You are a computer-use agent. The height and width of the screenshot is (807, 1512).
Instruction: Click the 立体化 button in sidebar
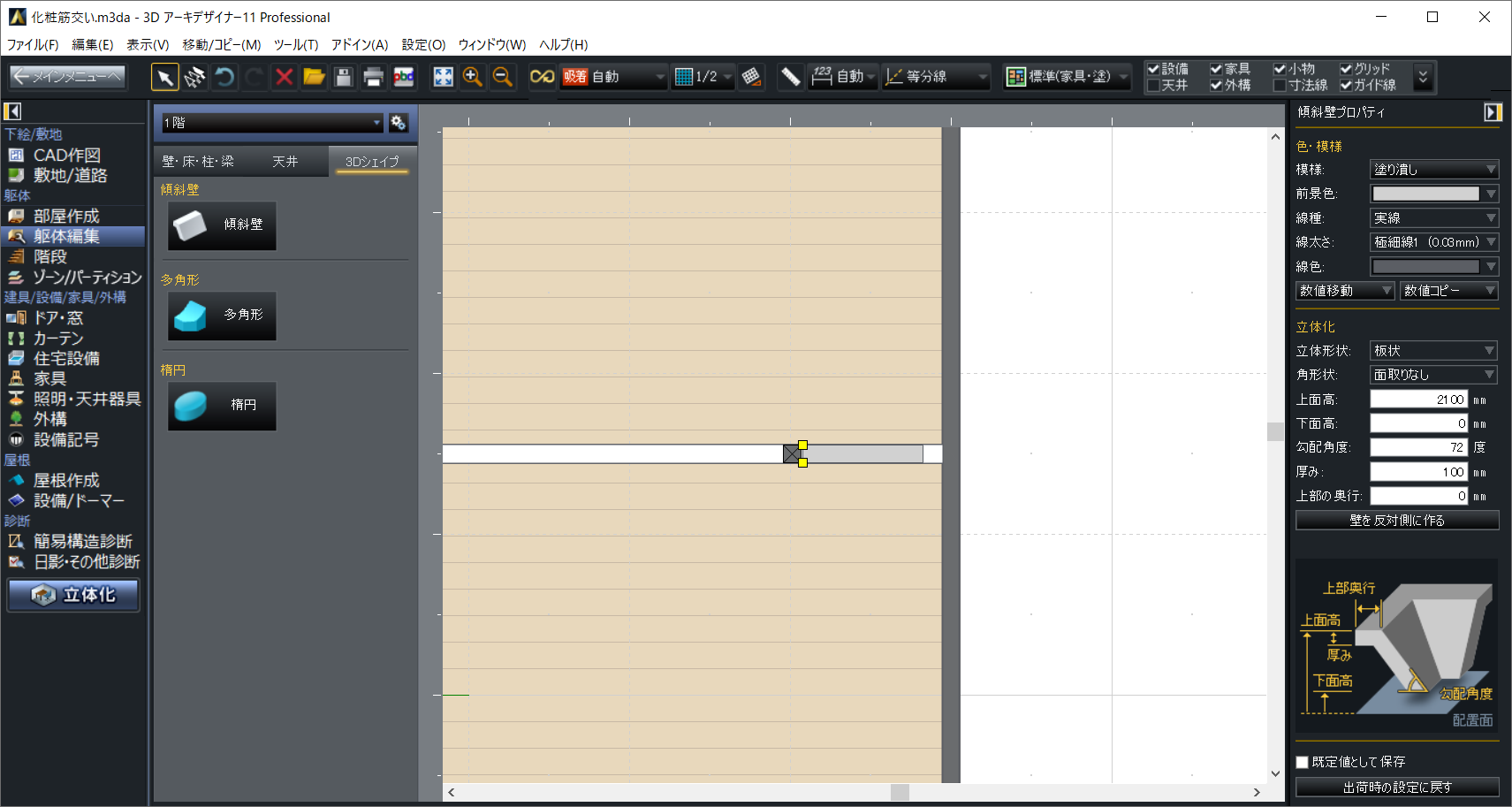pyautogui.click(x=74, y=595)
